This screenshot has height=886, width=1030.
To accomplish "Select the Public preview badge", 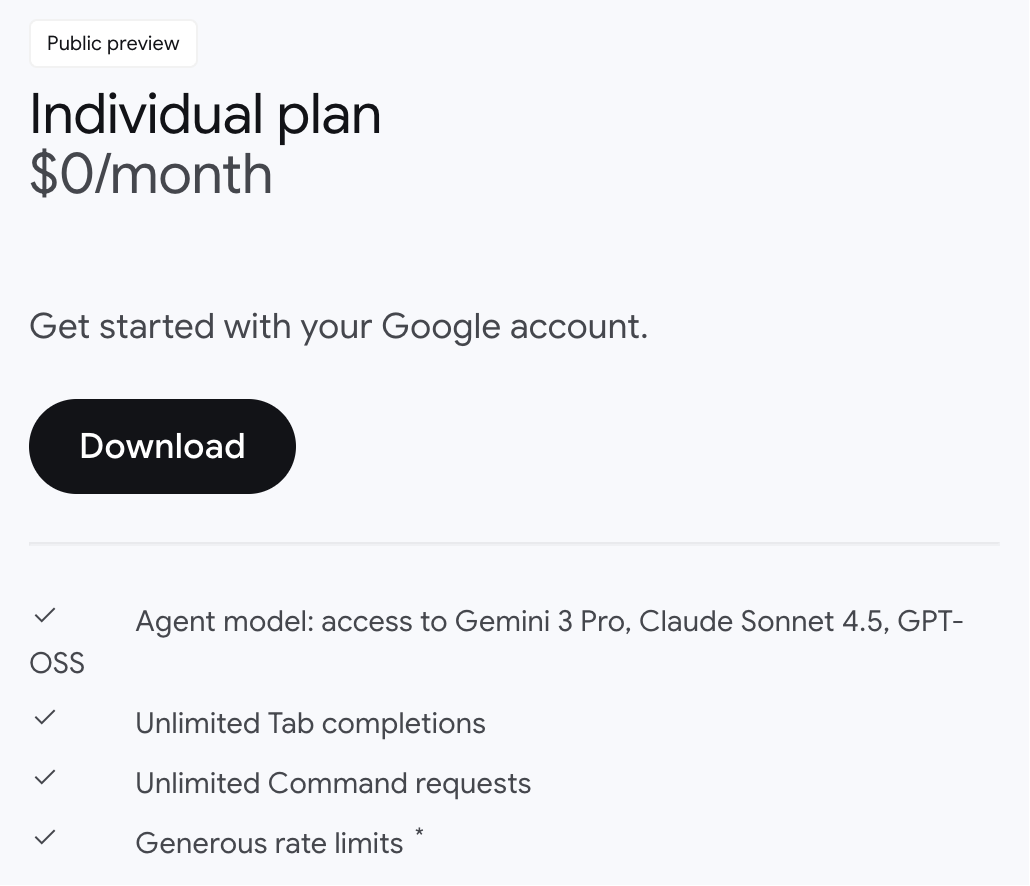I will pos(113,43).
